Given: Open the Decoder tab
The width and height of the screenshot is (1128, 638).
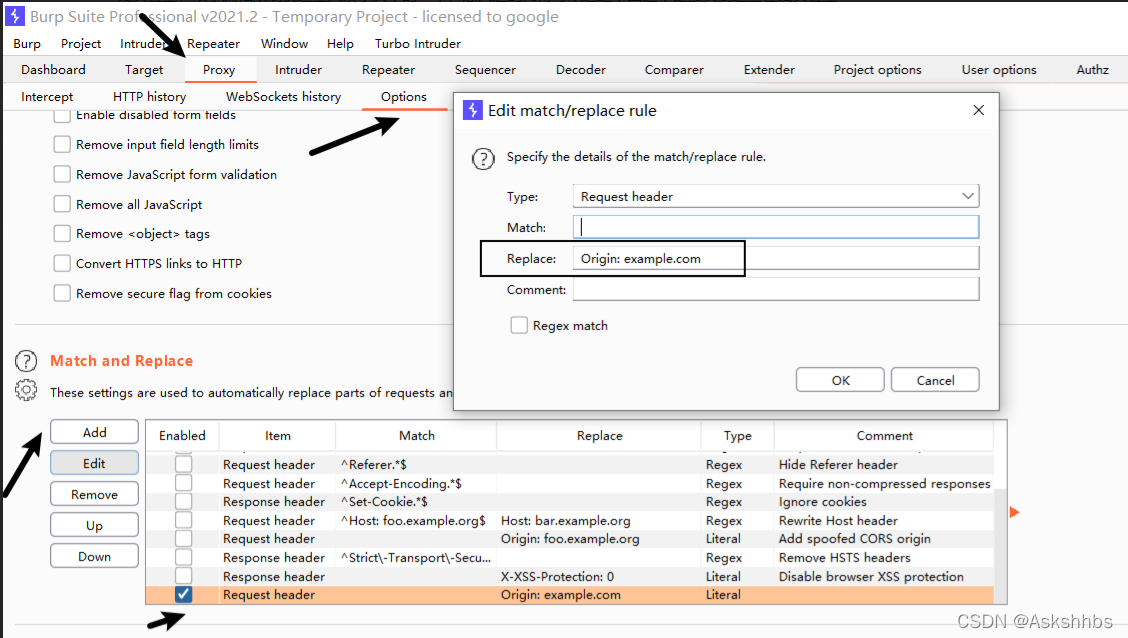Looking at the screenshot, I should pyautogui.click(x=581, y=70).
